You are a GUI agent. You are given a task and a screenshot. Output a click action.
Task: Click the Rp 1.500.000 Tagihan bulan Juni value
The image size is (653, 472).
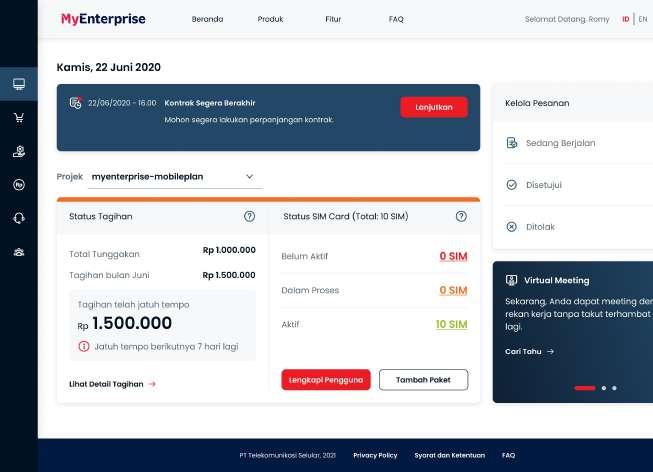pyautogui.click(x=229, y=275)
